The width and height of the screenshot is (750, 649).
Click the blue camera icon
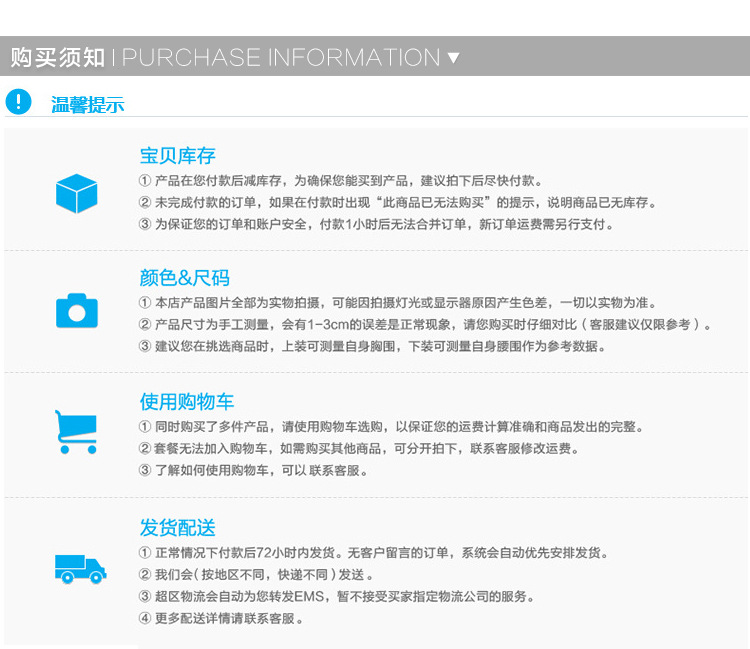(x=77, y=310)
